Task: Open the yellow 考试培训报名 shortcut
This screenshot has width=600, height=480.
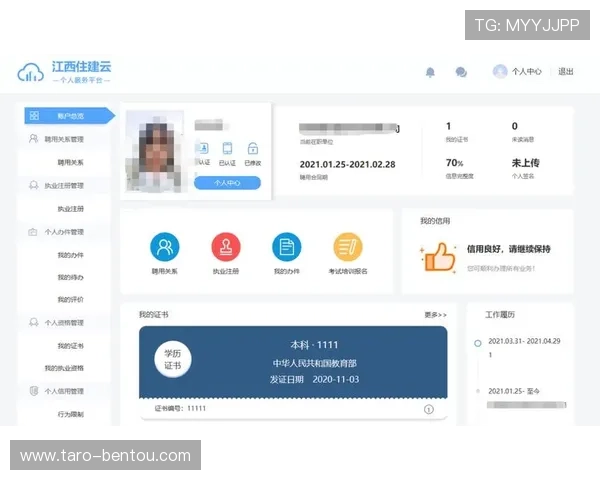Action: 348,247
